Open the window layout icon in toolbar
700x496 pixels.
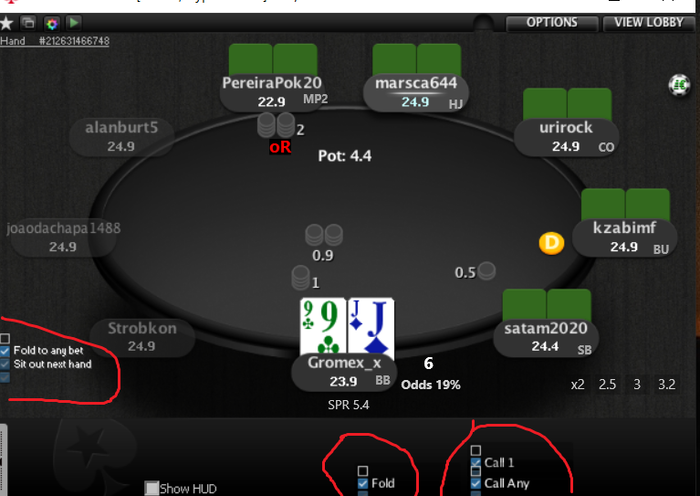click(29, 22)
